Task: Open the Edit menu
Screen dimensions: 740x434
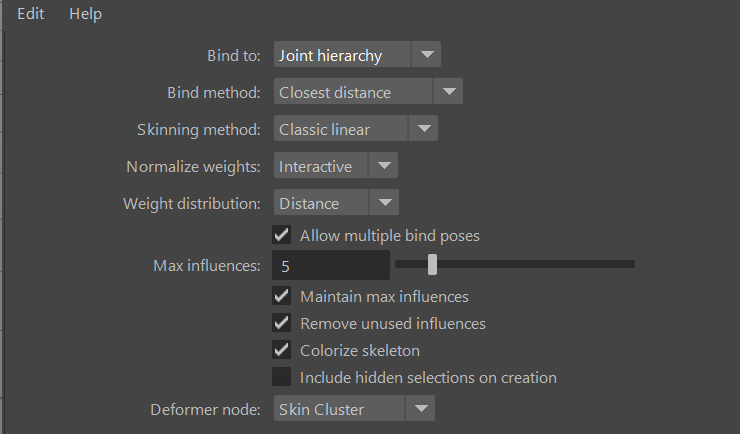Action: 30,14
